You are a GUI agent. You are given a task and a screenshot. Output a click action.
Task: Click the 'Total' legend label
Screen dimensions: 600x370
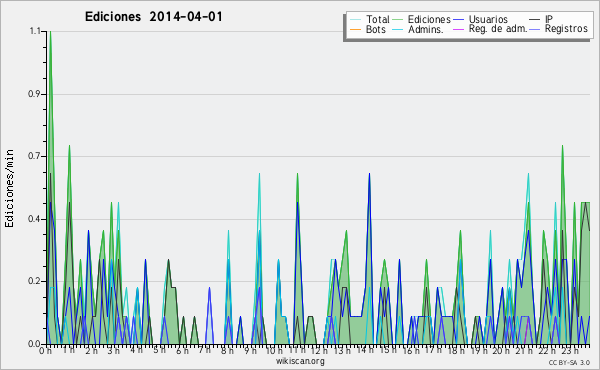click(377, 19)
